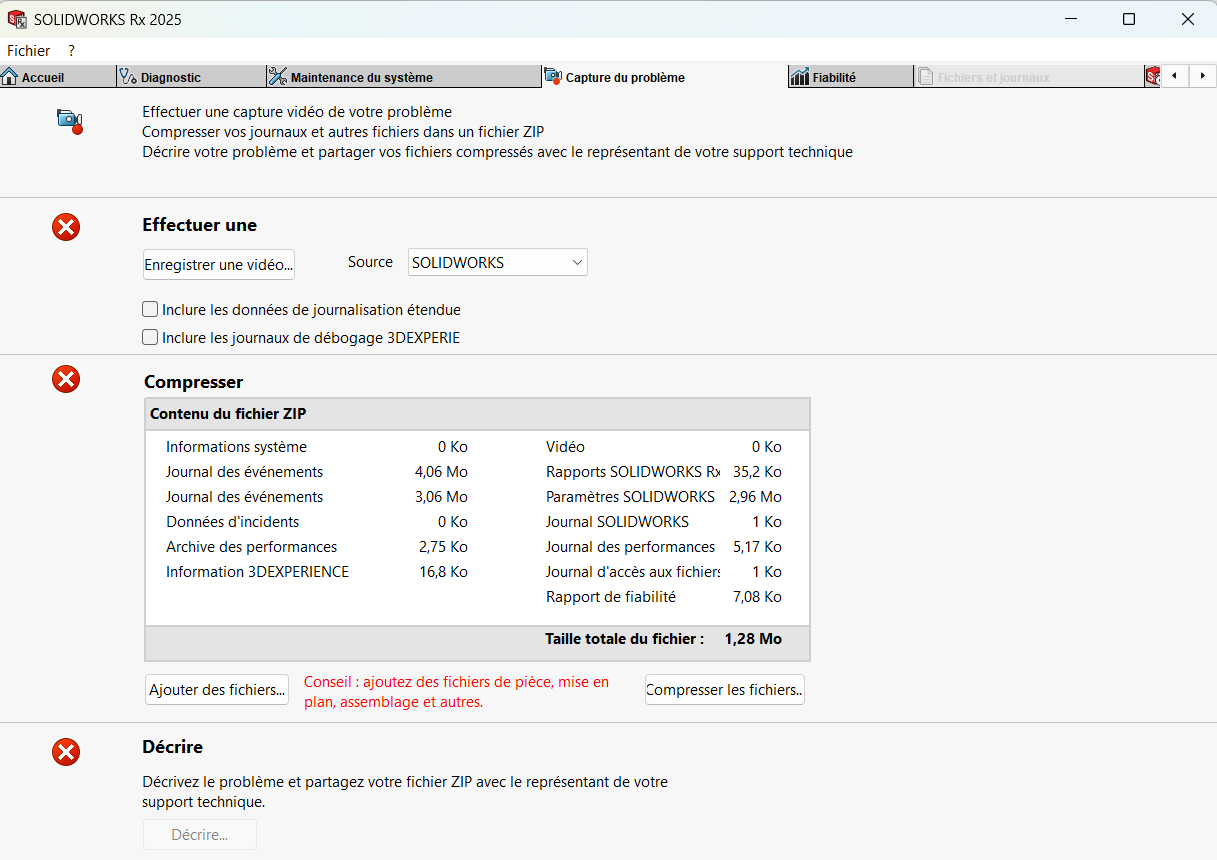Minimize the SOLIDWORKS Rx window
Viewport: 1217px width, 860px height.
pyautogui.click(x=1070, y=19)
